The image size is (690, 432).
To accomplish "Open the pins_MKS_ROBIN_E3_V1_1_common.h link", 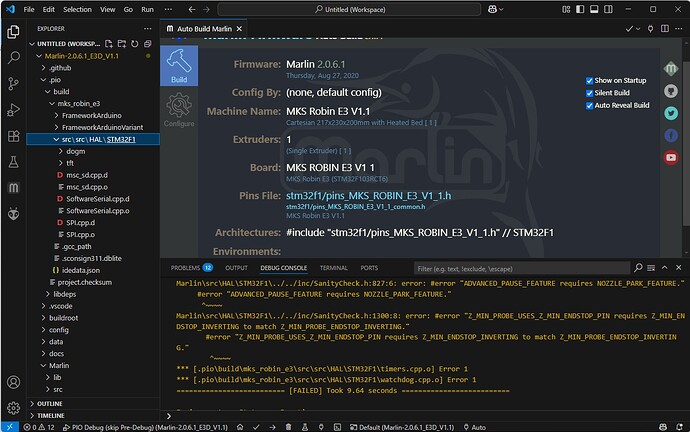I will pyautogui.click(x=356, y=206).
